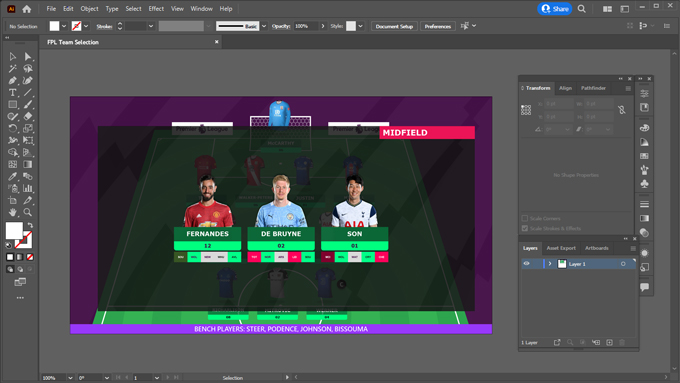Open the Edit Toolbar three-dots button
680x383 pixels.
click(x=20, y=298)
